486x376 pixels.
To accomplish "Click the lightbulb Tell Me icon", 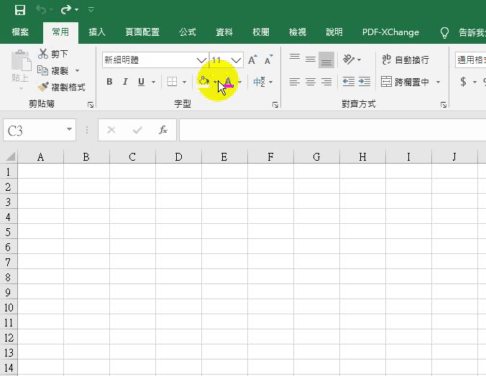I will tap(444, 33).
